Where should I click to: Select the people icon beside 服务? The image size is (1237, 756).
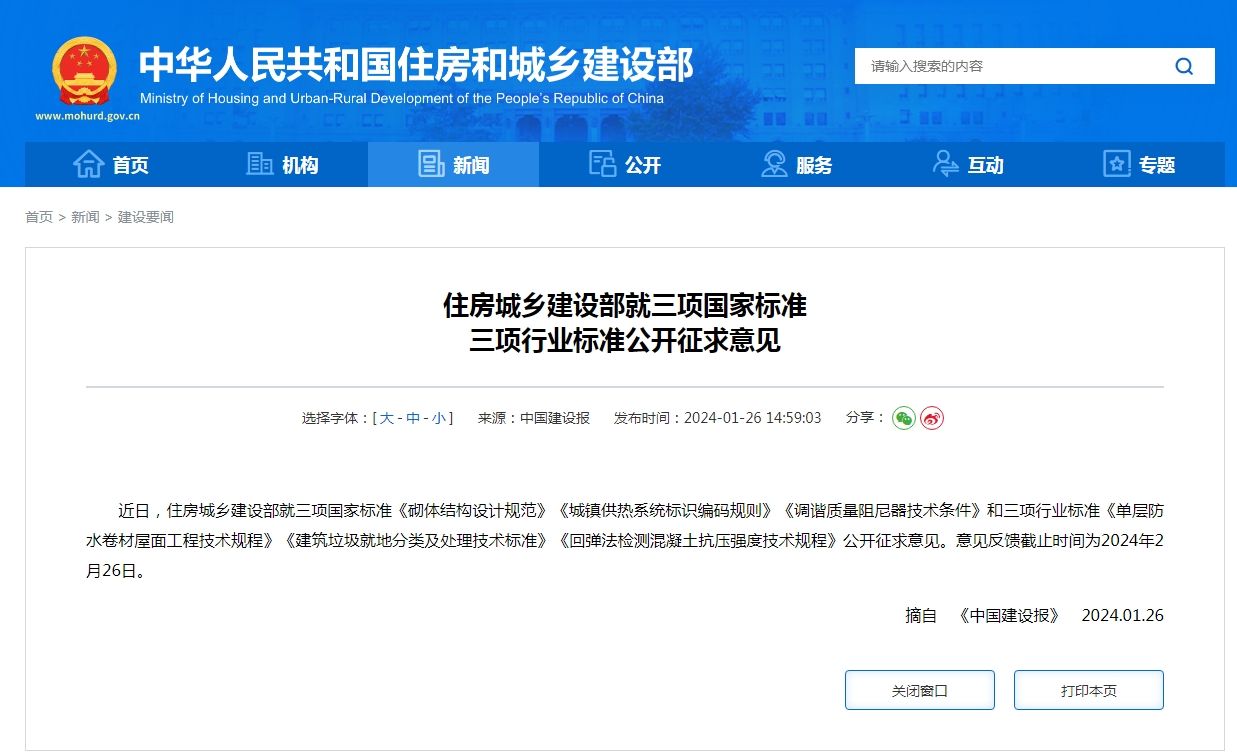(772, 164)
